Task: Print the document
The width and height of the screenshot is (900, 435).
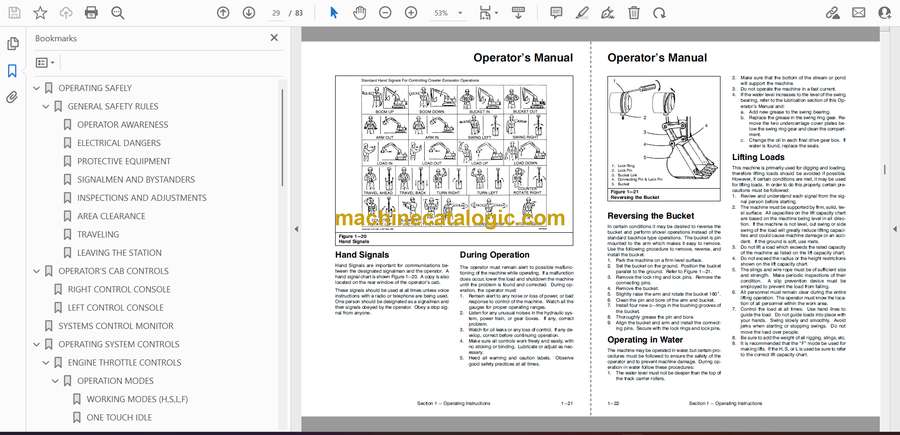Action: (x=91, y=13)
